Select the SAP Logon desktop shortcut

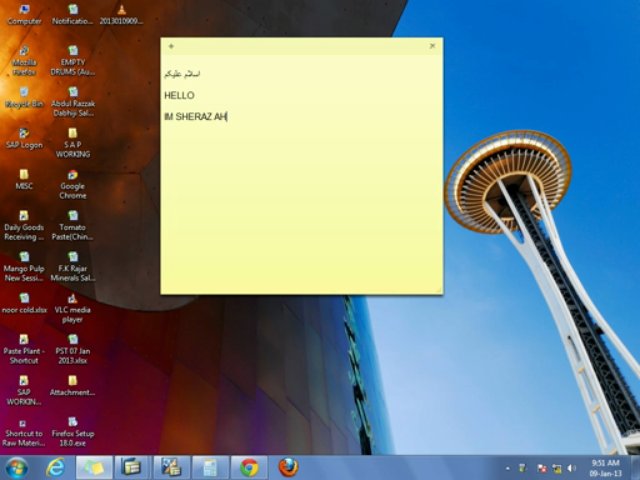(x=24, y=137)
